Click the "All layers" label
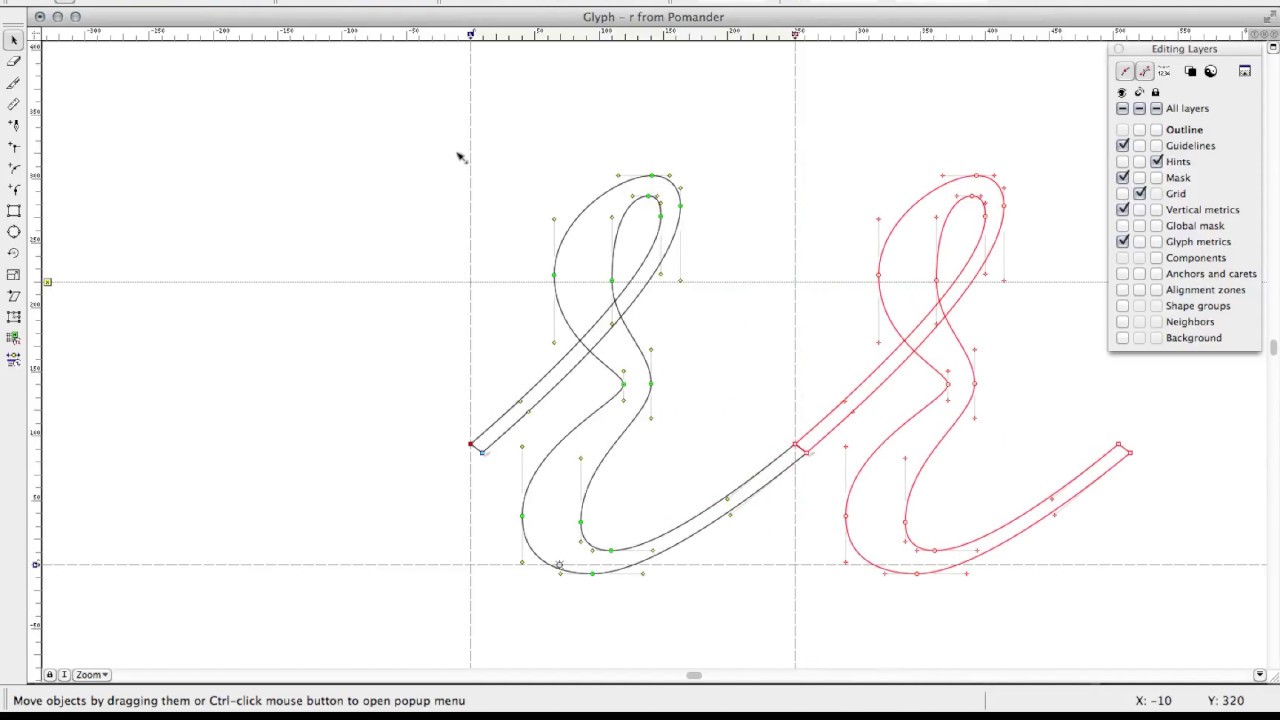The height and width of the screenshot is (720, 1280). tap(1187, 108)
